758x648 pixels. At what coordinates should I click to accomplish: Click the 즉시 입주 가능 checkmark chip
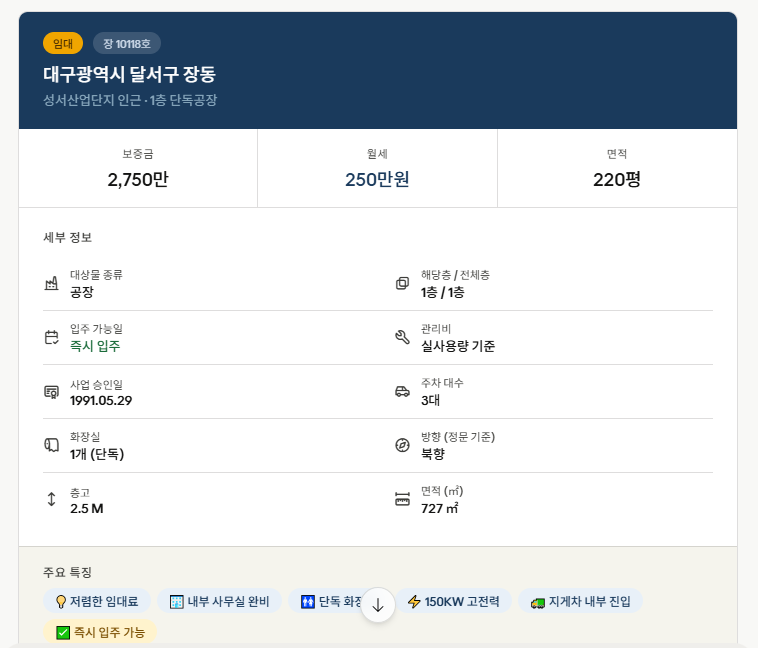(x=100, y=632)
